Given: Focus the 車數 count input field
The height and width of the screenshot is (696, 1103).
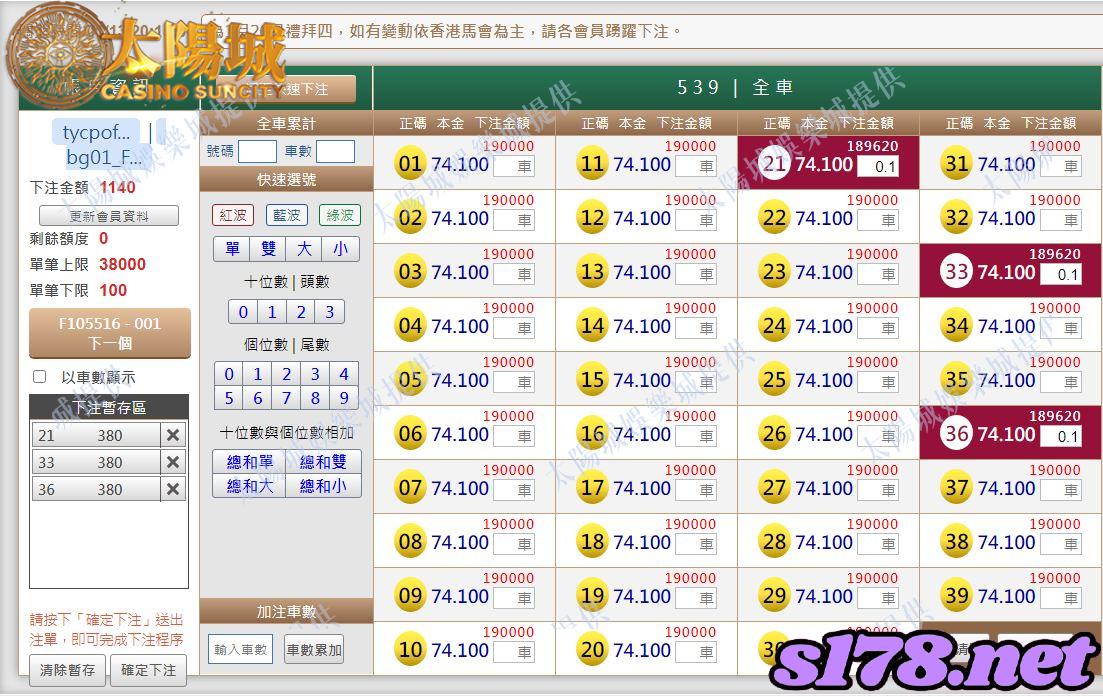Looking at the screenshot, I should pyautogui.click(x=336, y=151).
